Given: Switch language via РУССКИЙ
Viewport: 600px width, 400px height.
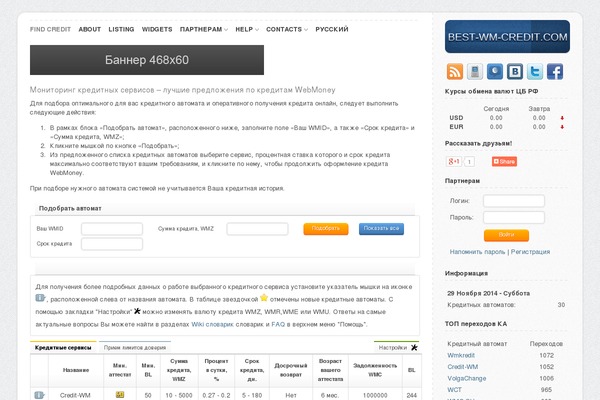Looking at the screenshot, I should (332, 29).
